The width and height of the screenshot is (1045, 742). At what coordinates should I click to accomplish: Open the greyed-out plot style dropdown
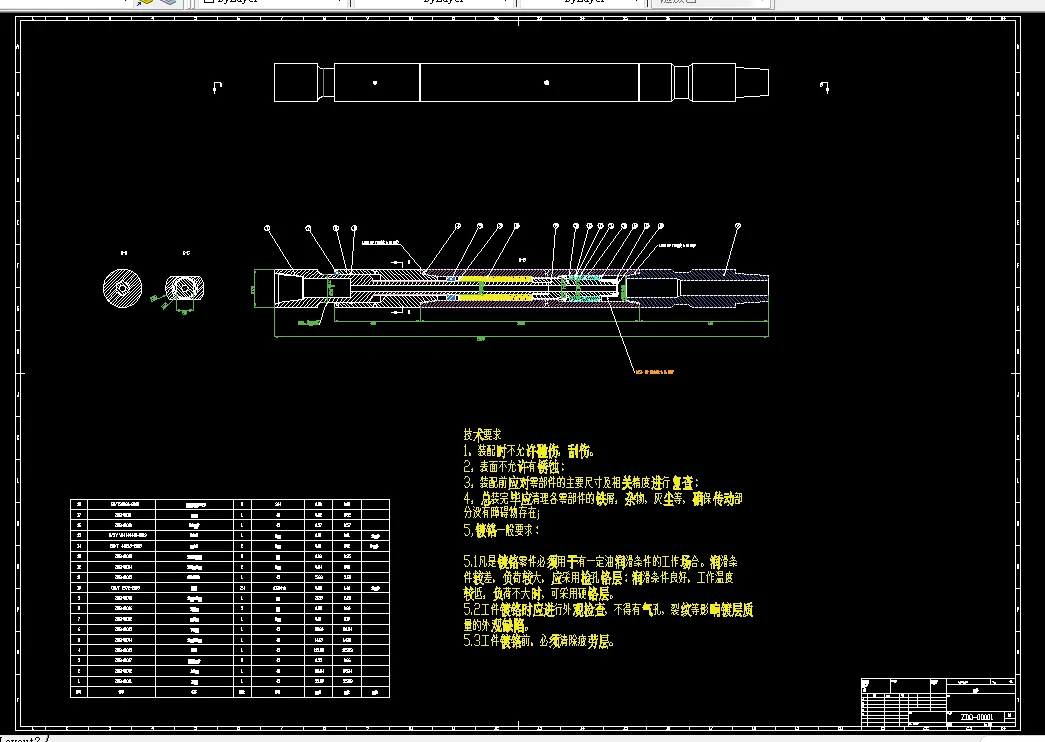(x=713, y=2)
